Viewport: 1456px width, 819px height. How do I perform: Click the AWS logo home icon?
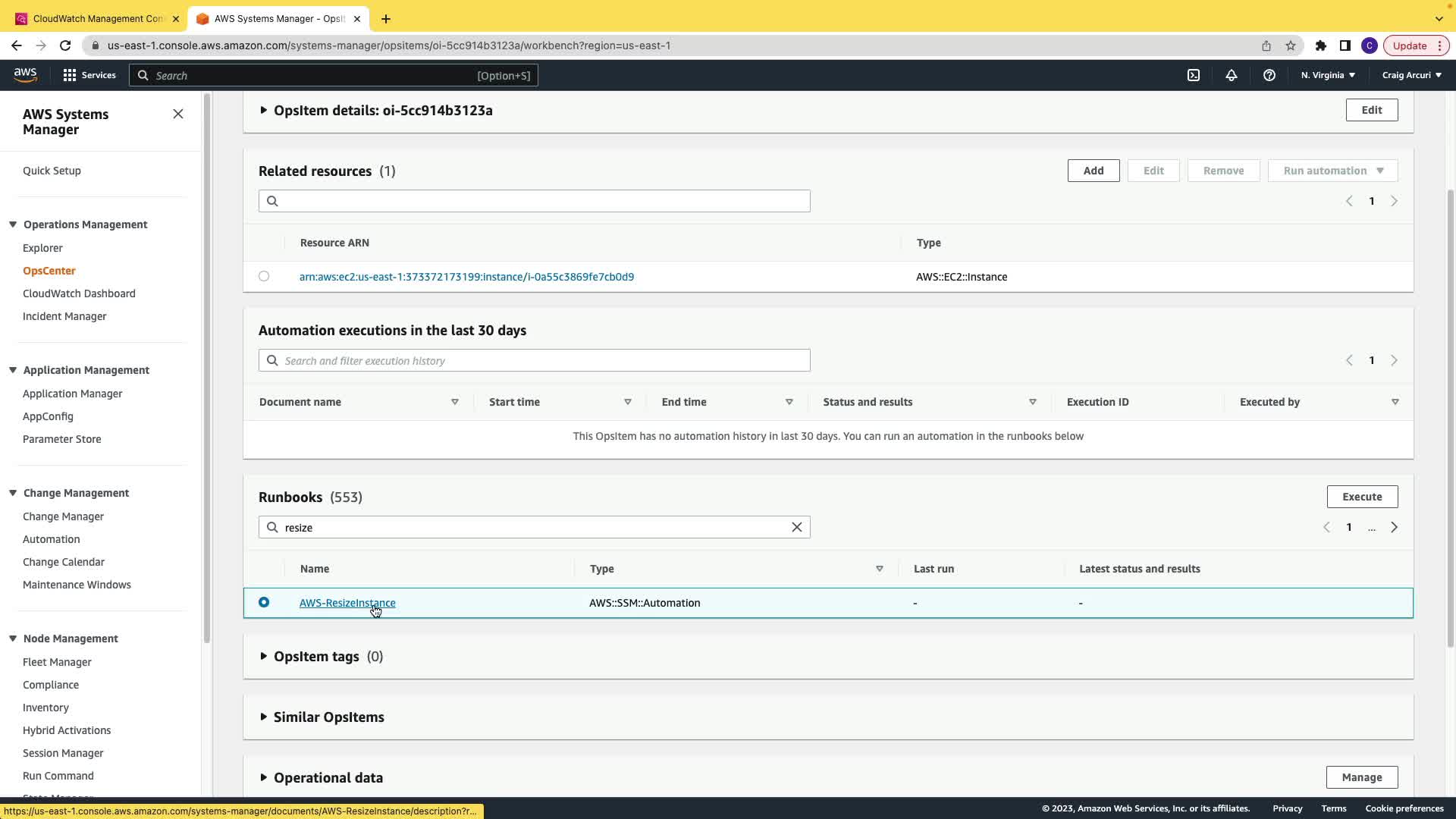point(25,74)
